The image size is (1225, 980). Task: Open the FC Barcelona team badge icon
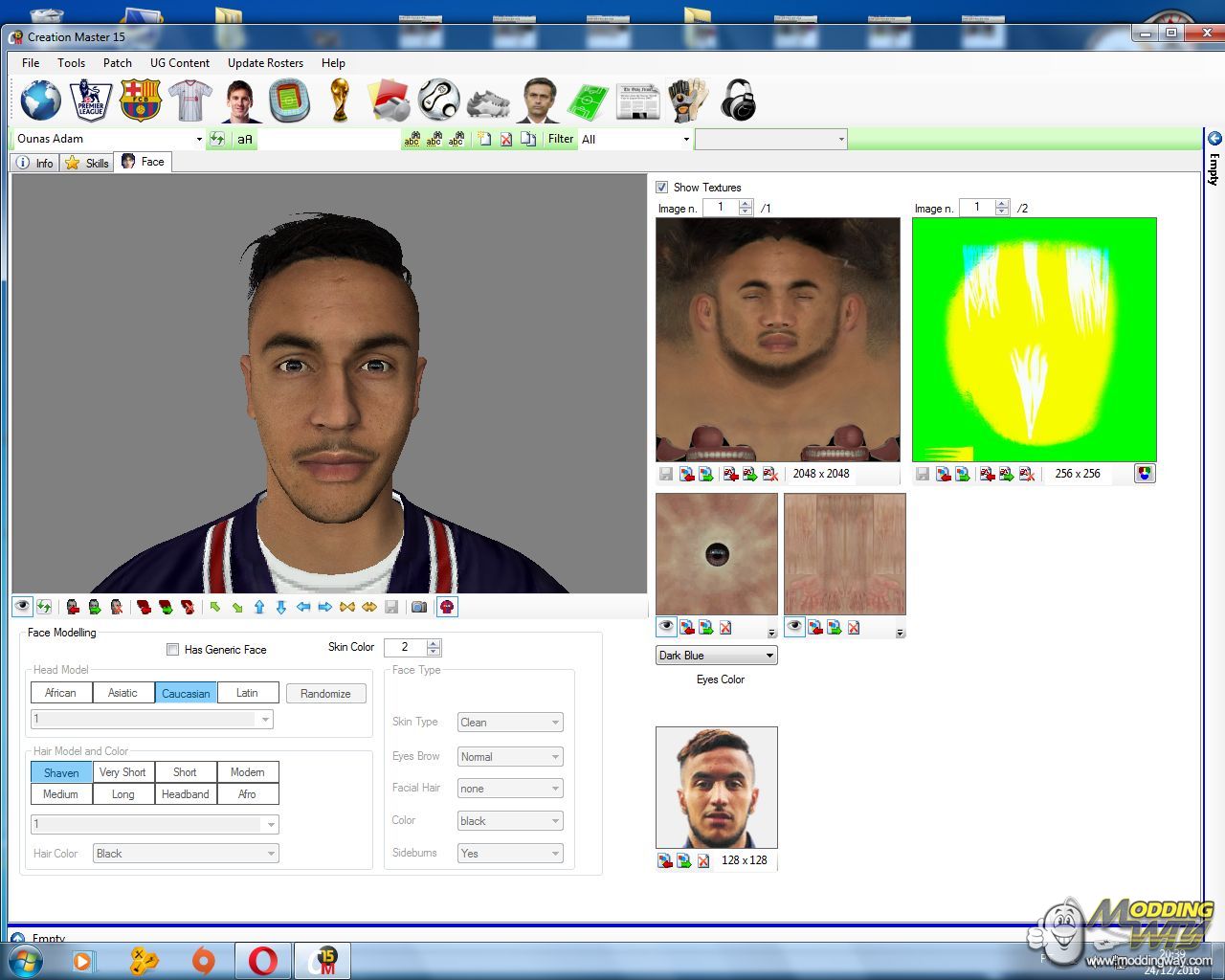click(140, 100)
